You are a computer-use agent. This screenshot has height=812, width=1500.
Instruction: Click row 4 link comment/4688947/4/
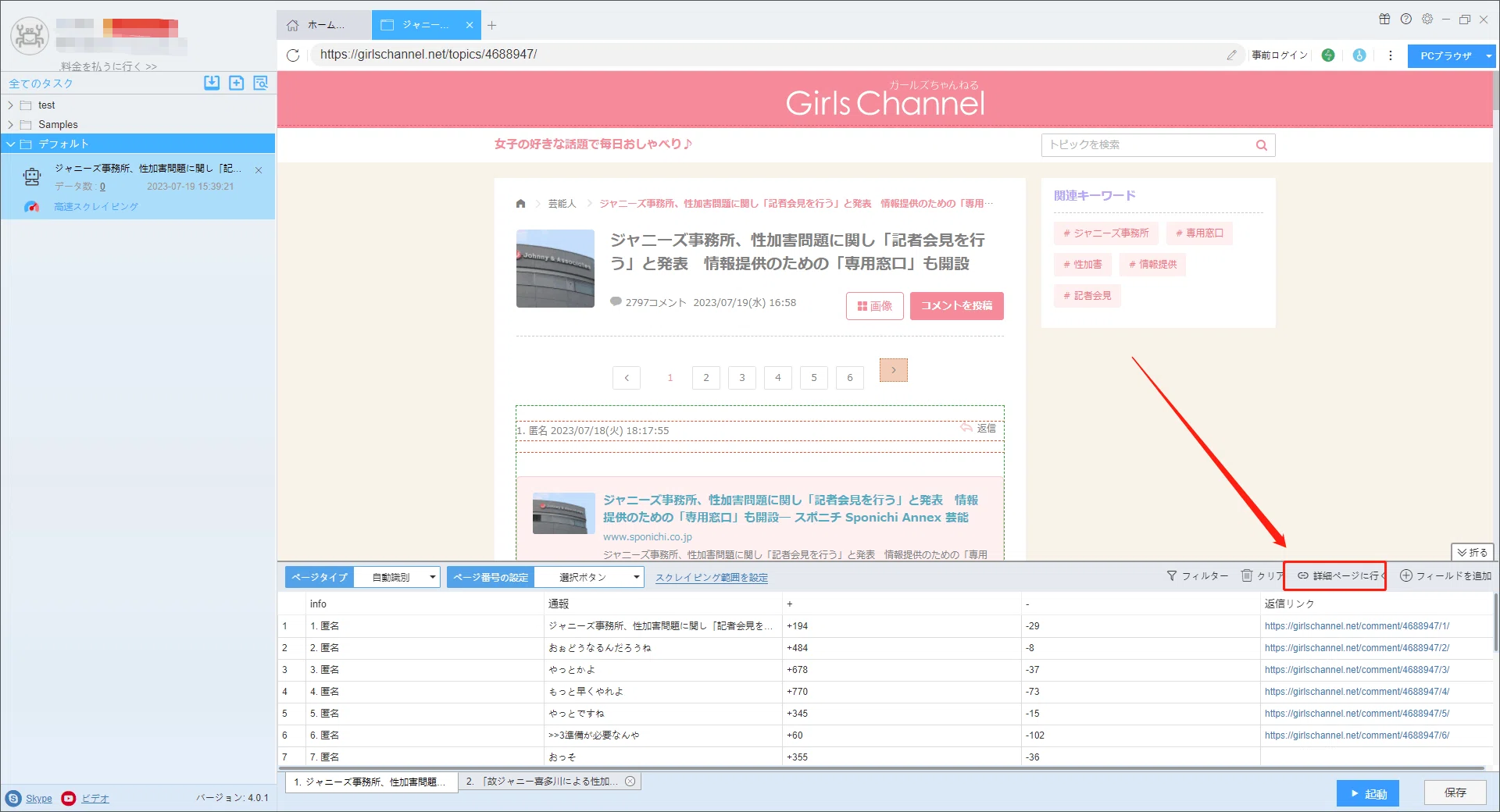[1357, 692]
